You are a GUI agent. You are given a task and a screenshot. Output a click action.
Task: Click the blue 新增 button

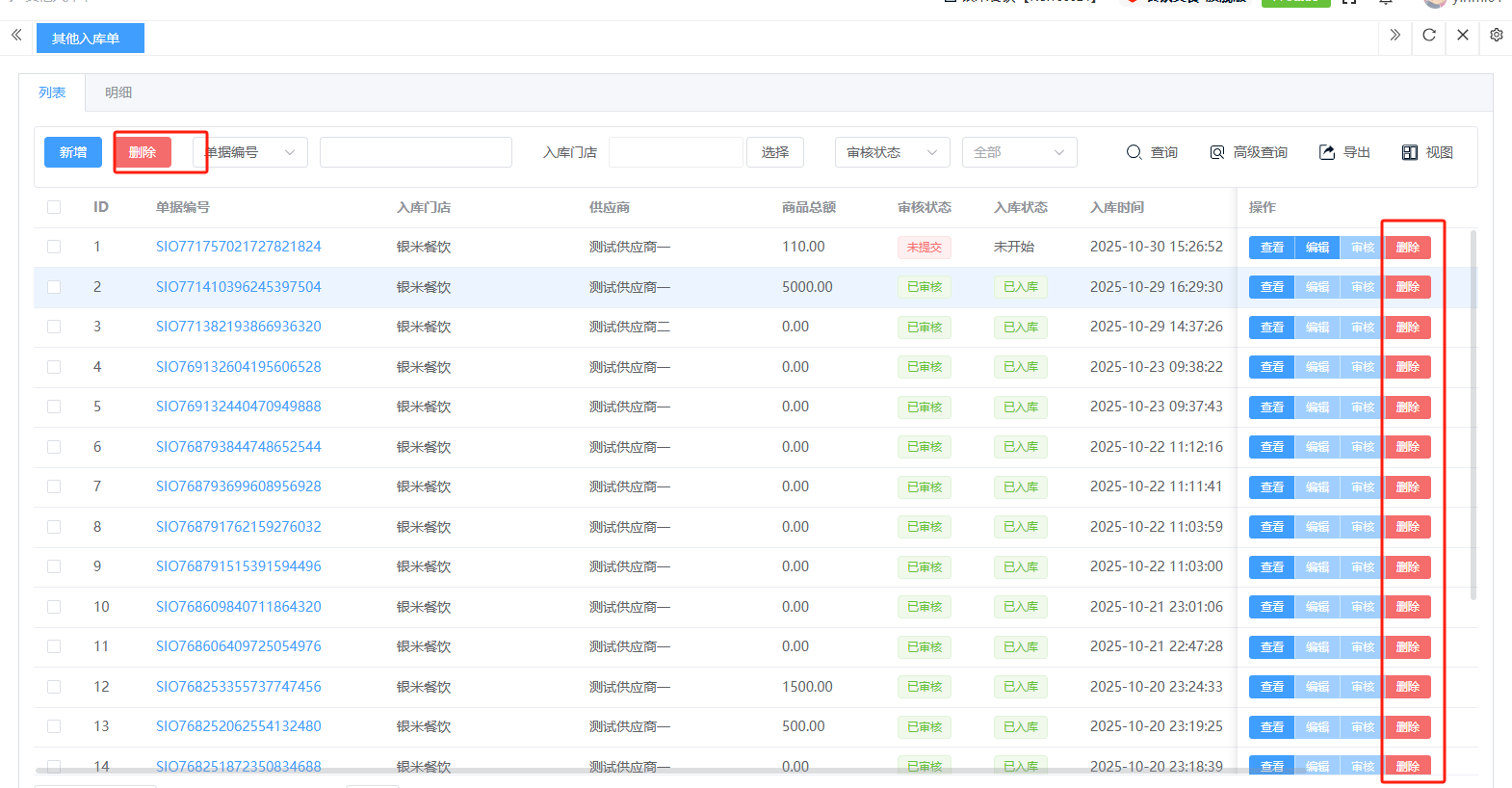(x=73, y=152)
